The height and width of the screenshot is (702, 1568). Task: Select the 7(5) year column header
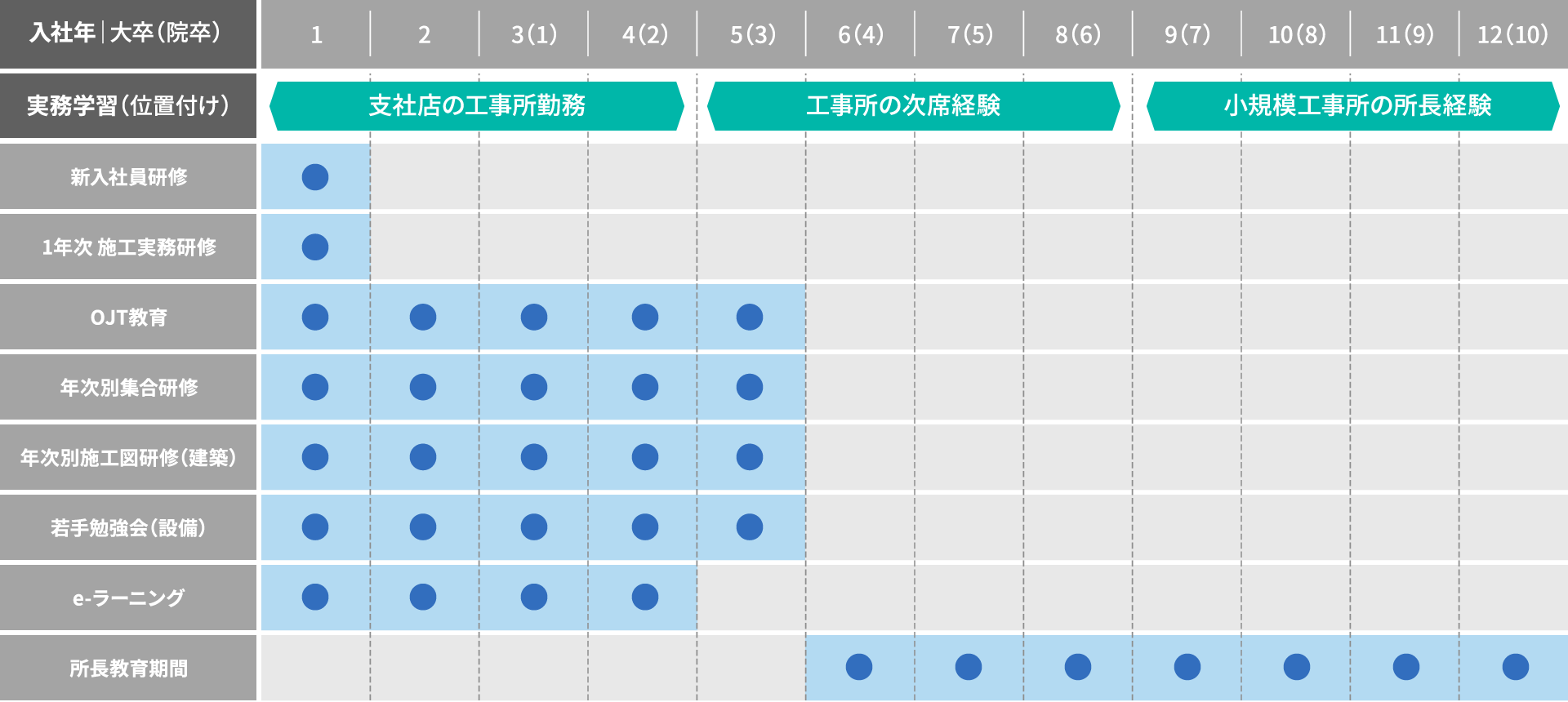tap(970, 34)
